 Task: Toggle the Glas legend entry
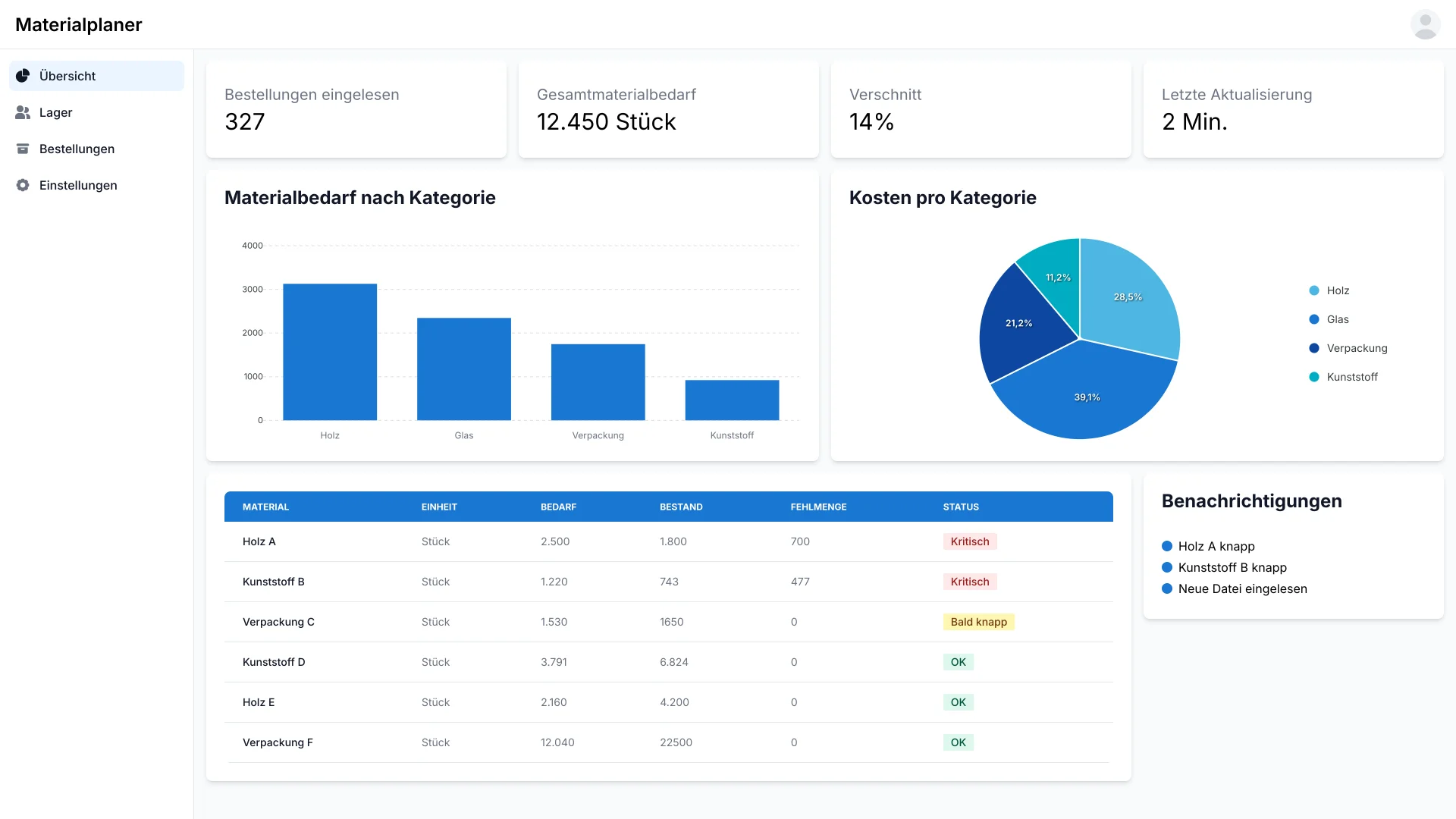(1338, 319)
